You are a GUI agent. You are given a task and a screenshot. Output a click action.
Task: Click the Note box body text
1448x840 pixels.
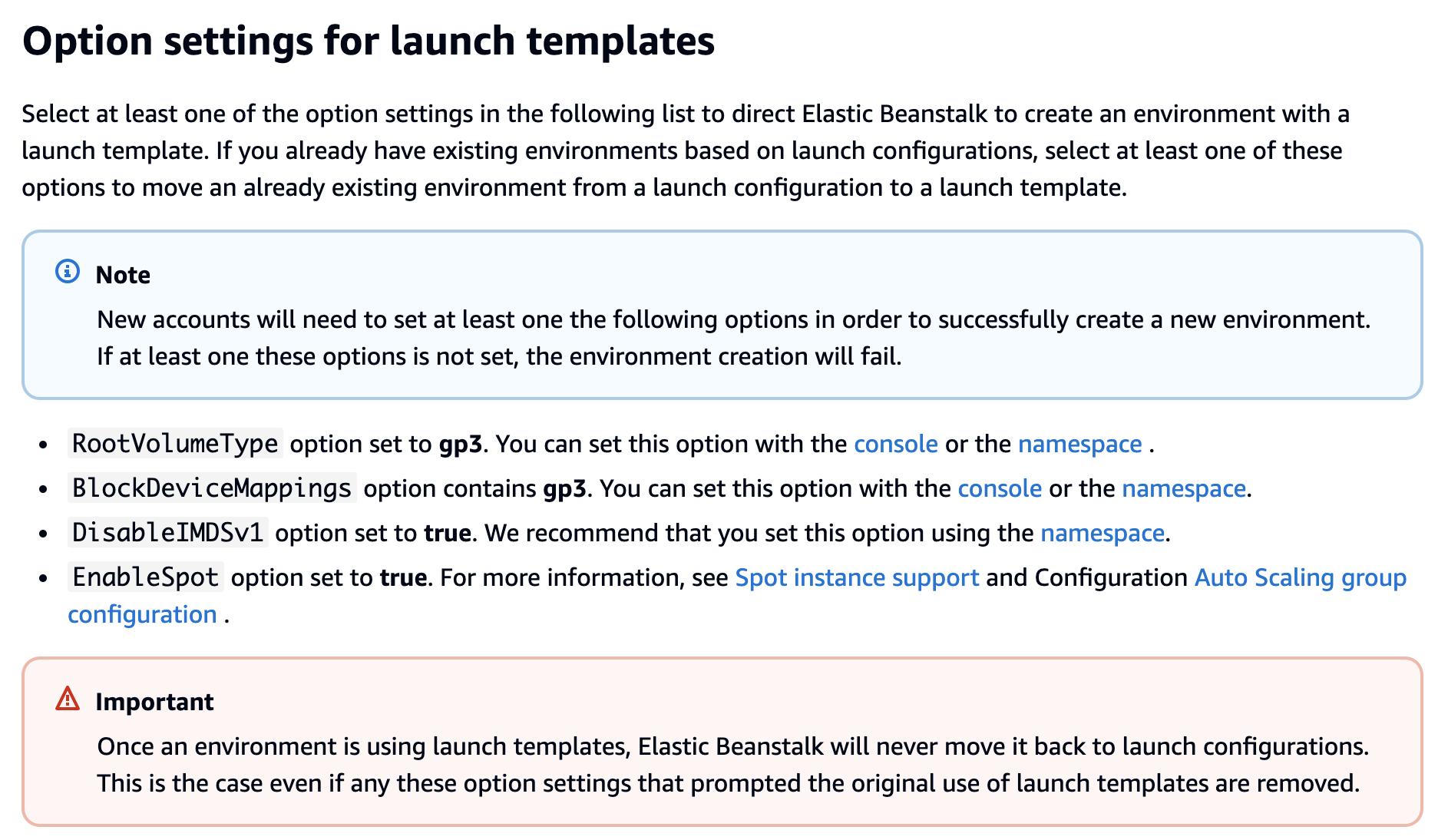tap(733, 338)
